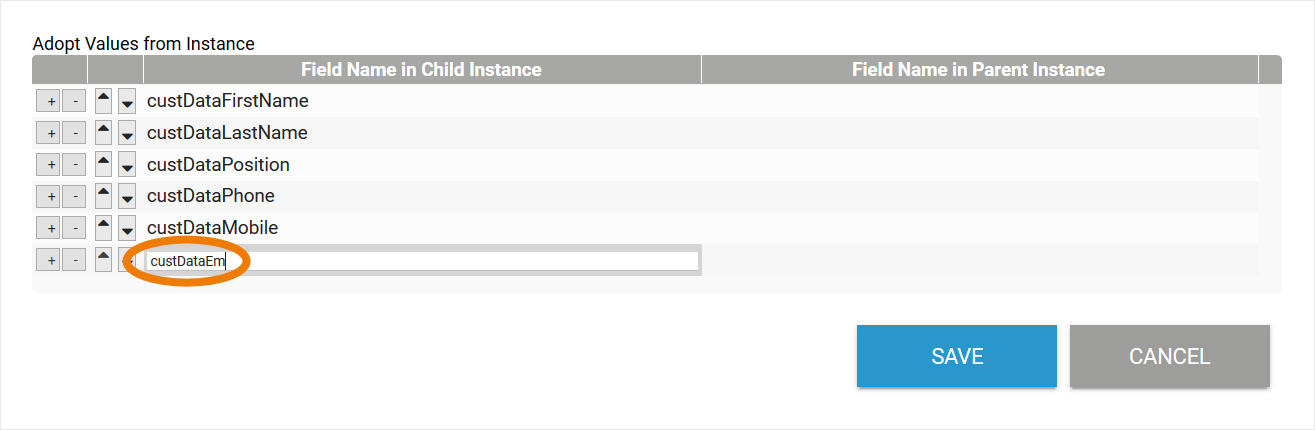Screen dimensions: 1315x430
Task: Click the Save button
Action: [x=956, y=356]
